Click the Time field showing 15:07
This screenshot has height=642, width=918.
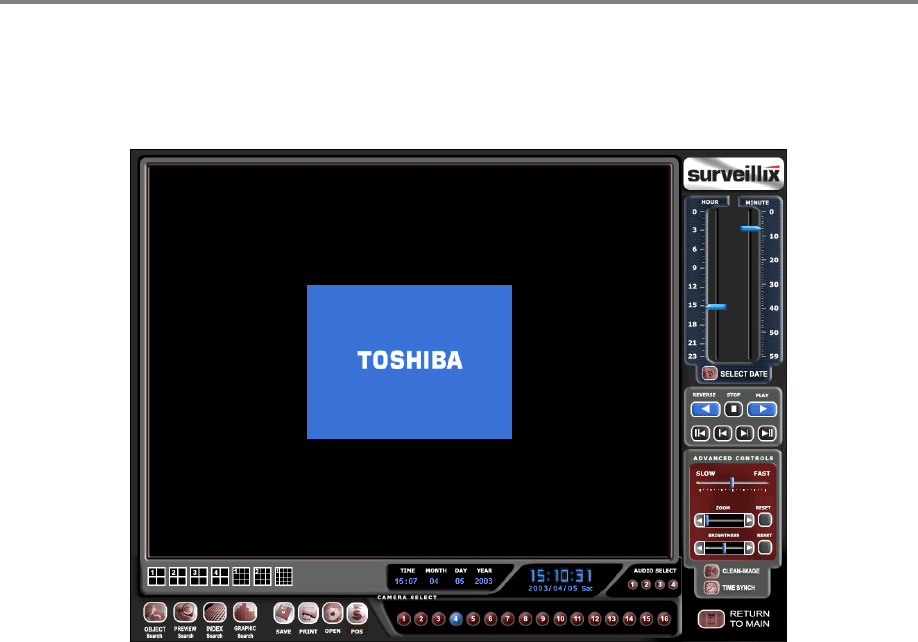coord(406,581)
